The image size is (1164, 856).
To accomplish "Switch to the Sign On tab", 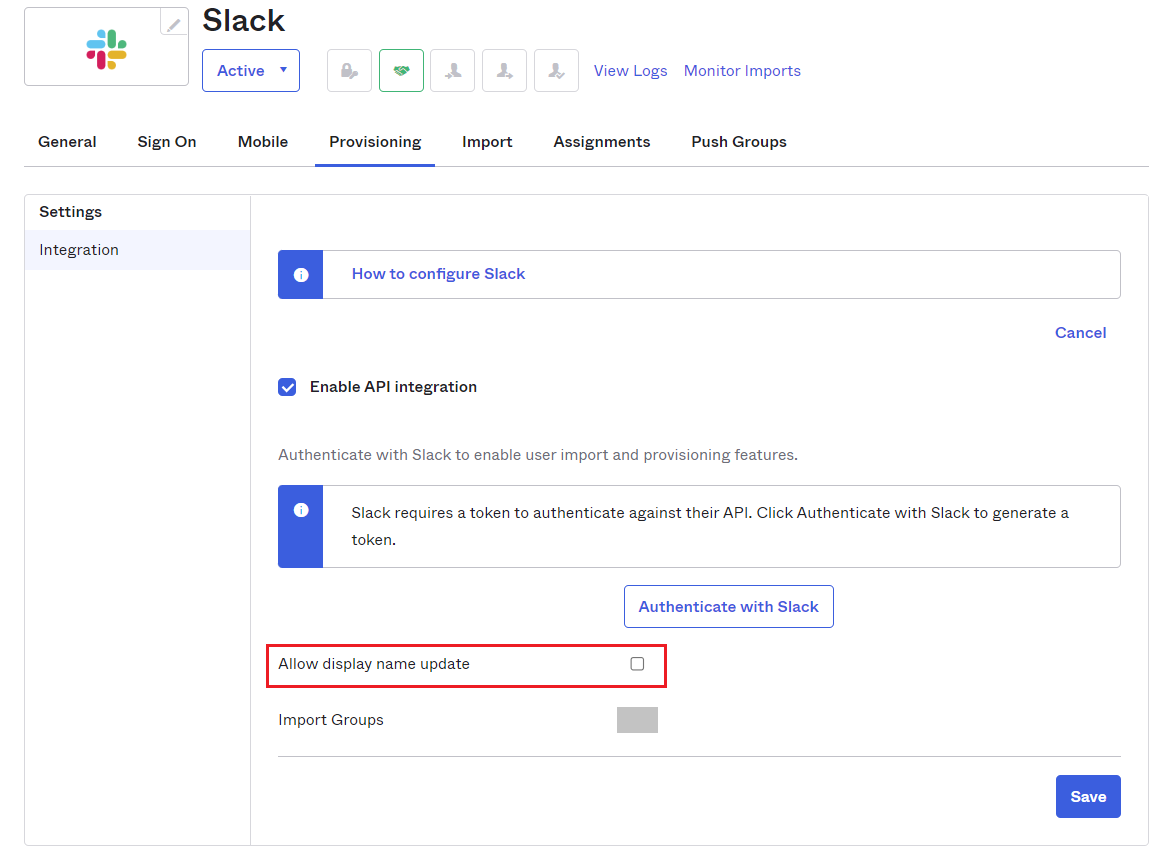I will pos(167,142).
